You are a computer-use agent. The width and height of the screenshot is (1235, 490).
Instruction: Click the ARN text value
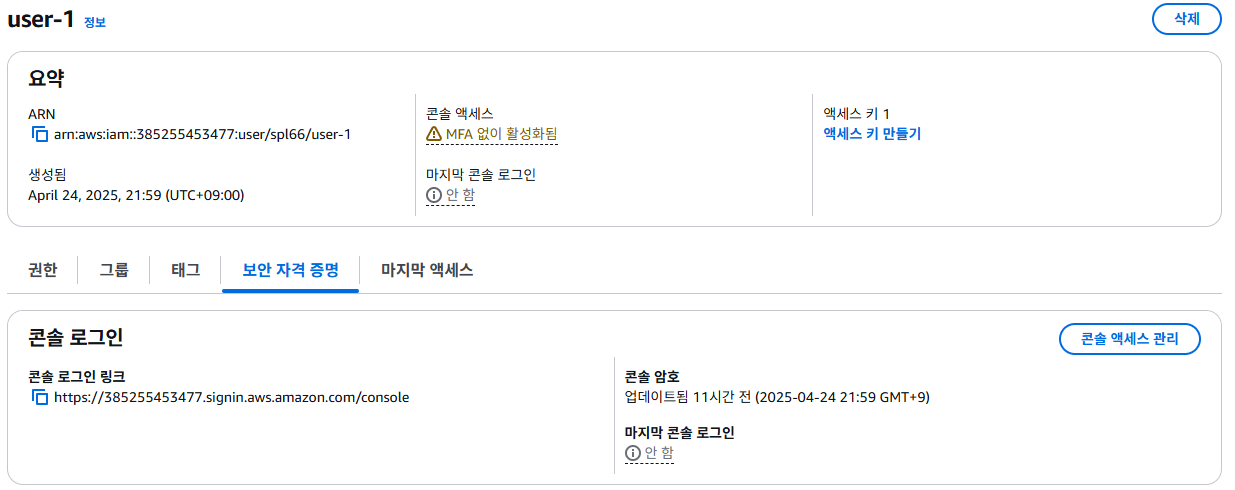tap(202, 134)
